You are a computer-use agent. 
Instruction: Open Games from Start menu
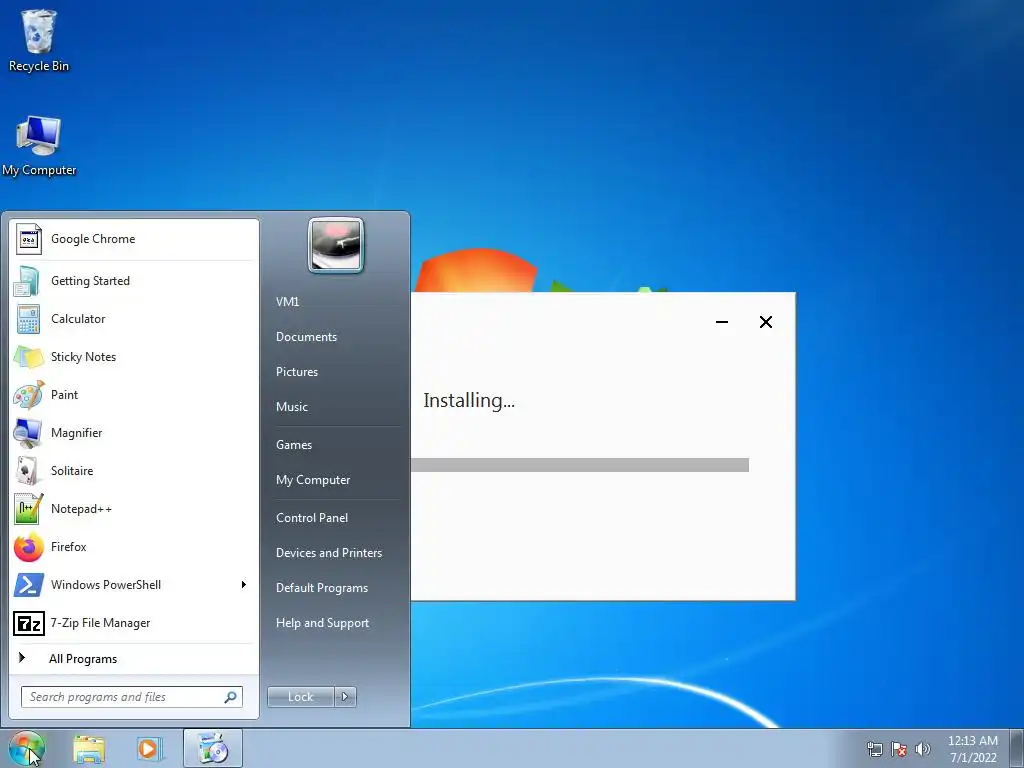(294, 445)
